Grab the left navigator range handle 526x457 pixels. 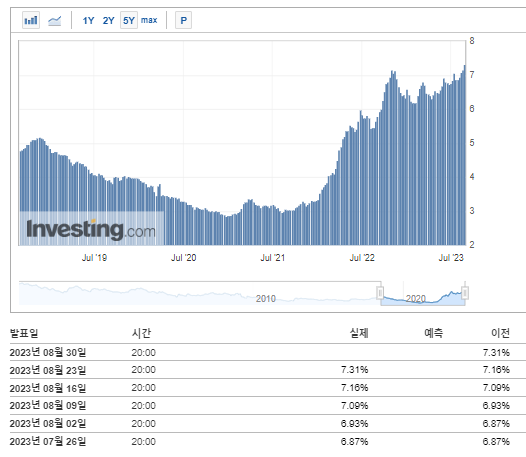(380, 293)
